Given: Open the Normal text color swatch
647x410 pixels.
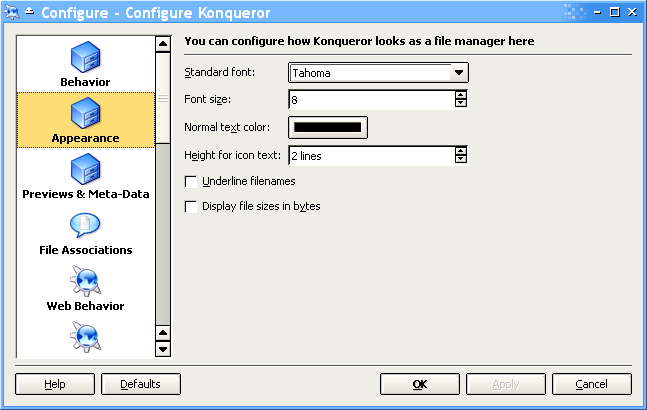Looking at the screenshot, I should tap(328, 127).
